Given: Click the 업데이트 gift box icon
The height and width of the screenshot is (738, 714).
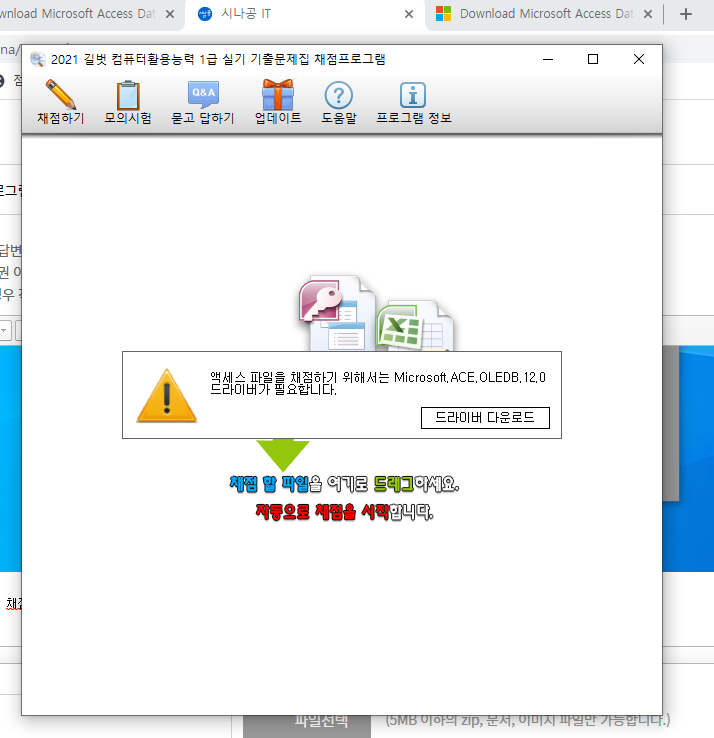Looking at the screenshot, I should pyautogui.click(x=277, y=95).
